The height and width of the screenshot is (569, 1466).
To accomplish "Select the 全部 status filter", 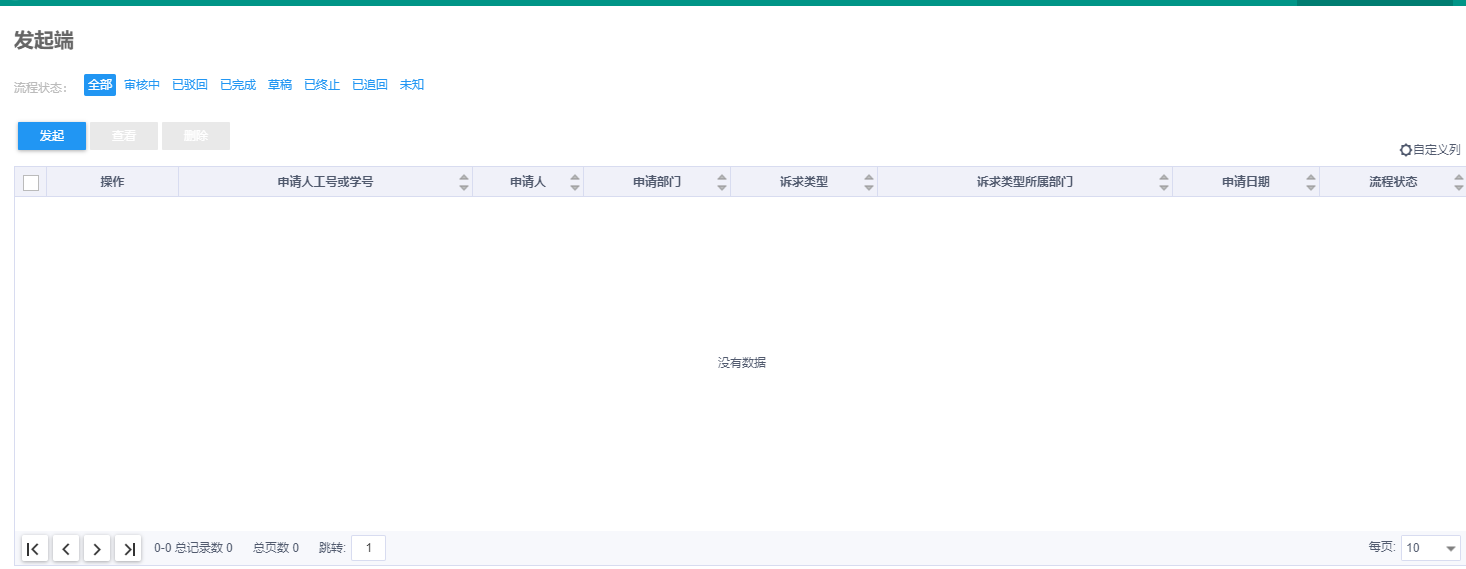I will click(100, 85).
